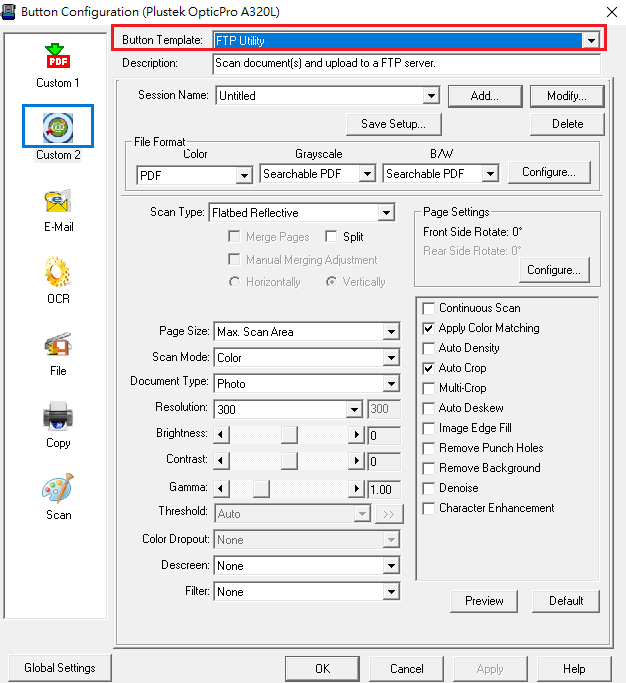Open the Document Type dropdown
Screen dimensions: 626x683
(391, 384)
